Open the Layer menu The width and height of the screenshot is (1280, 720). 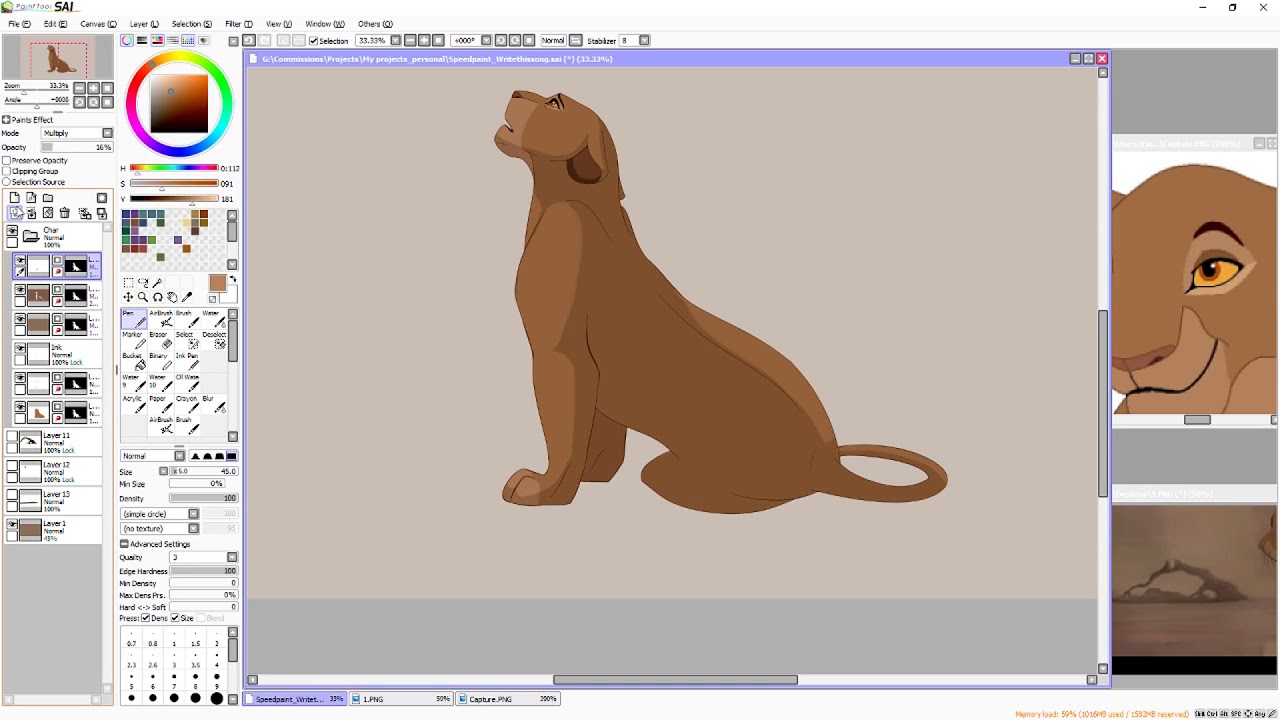(144, 24)
